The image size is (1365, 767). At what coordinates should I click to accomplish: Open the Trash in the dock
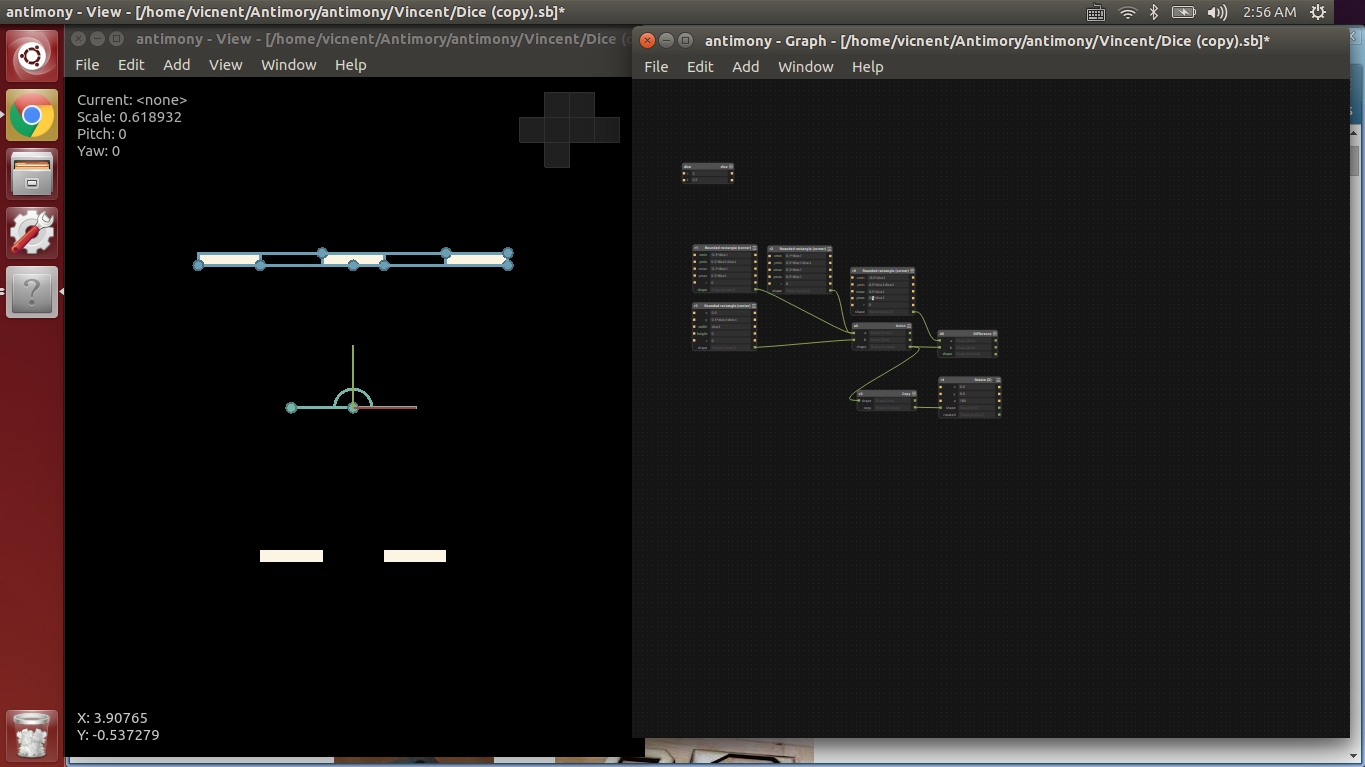coord(32,736)
